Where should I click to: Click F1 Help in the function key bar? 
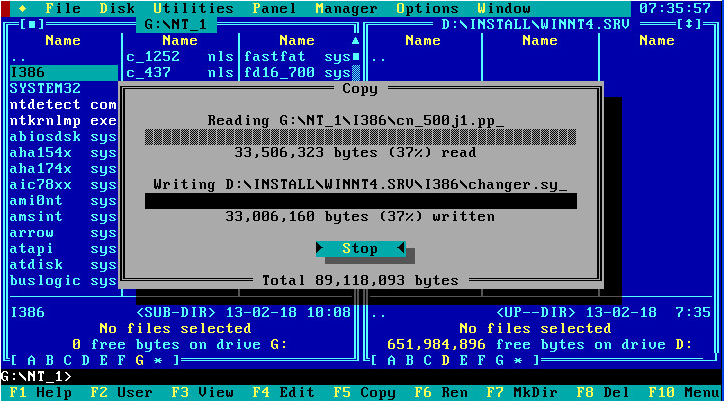pos(41,393)
